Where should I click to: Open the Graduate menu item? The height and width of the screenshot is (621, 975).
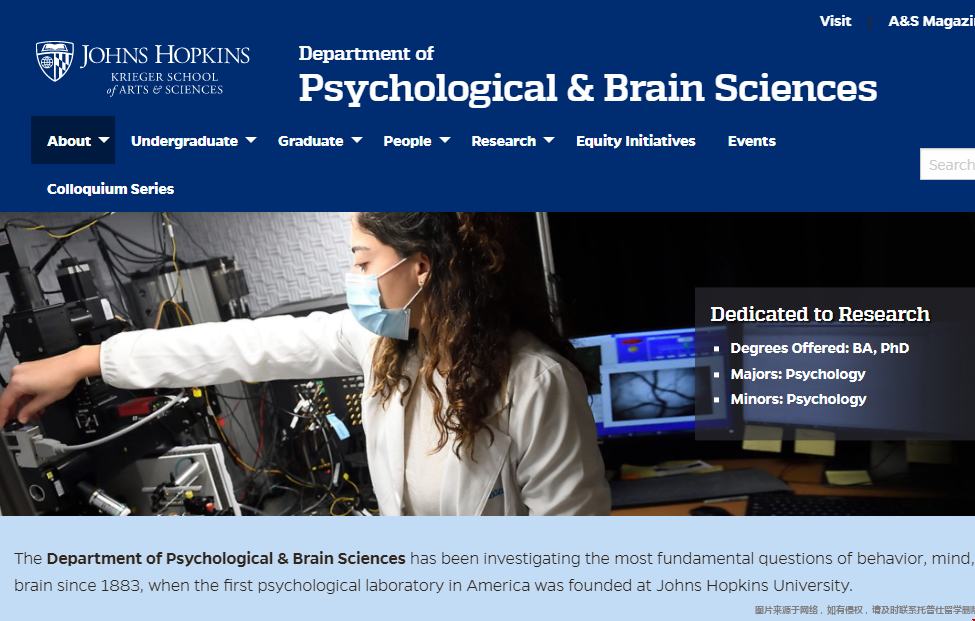click(310, 141)
